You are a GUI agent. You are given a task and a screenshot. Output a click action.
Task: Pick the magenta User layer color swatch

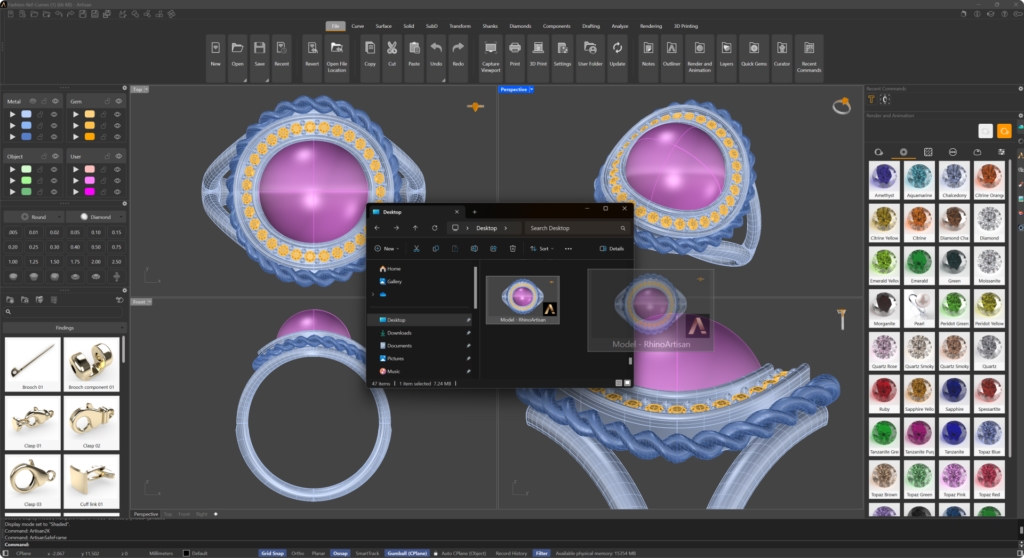90,191
